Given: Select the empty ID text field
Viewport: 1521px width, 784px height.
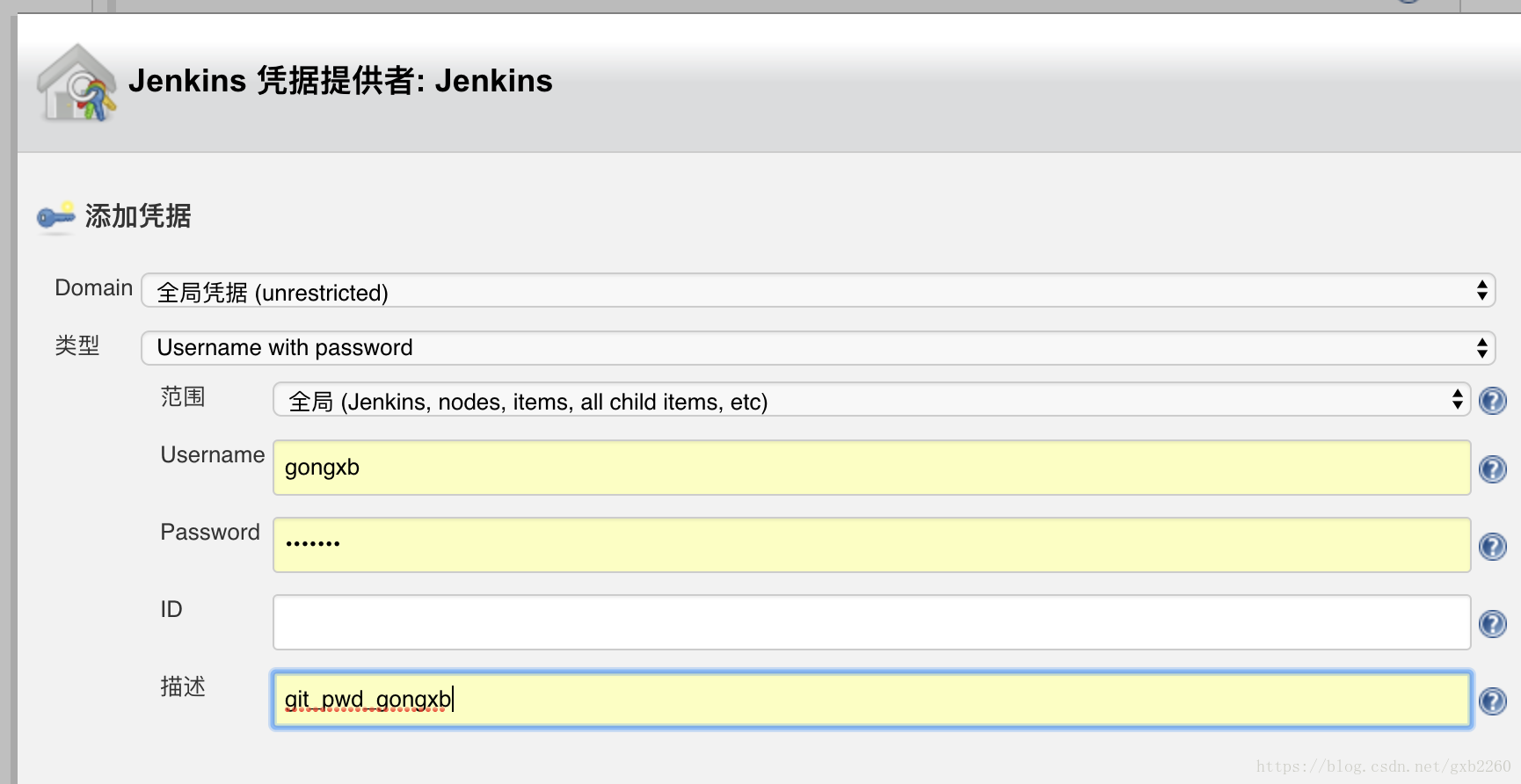Looking at the screenshot, I should (x=870, y=622).
